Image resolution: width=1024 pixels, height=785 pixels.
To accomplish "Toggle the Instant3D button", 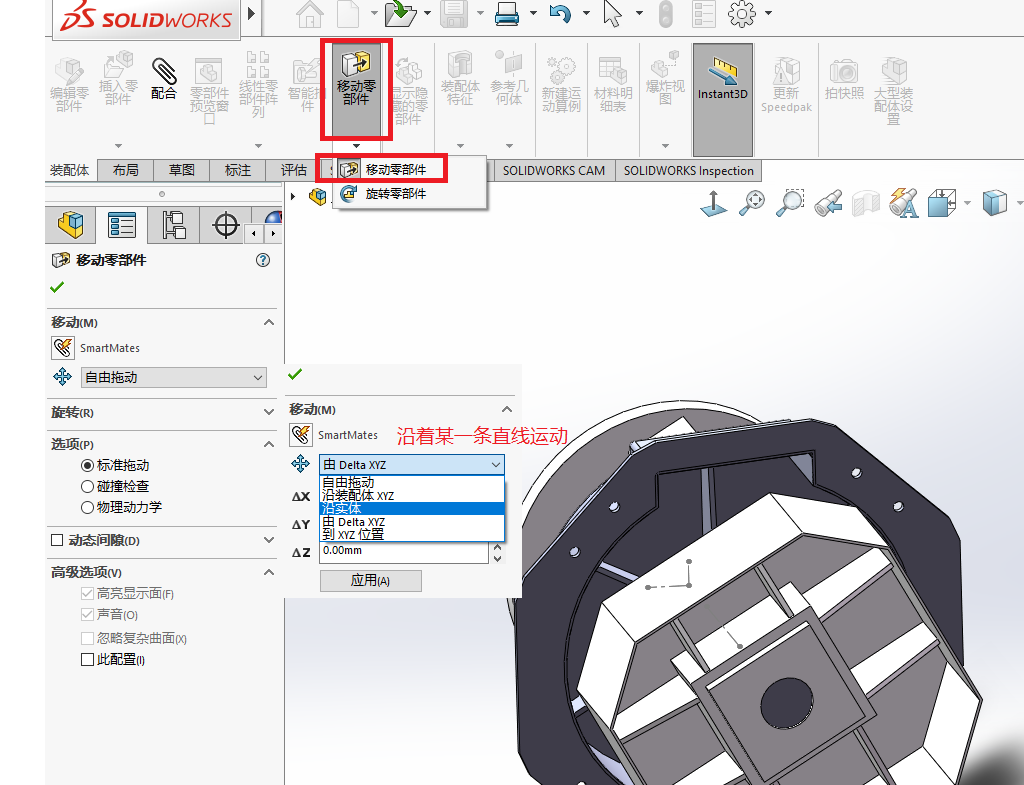I will point(722,99).
